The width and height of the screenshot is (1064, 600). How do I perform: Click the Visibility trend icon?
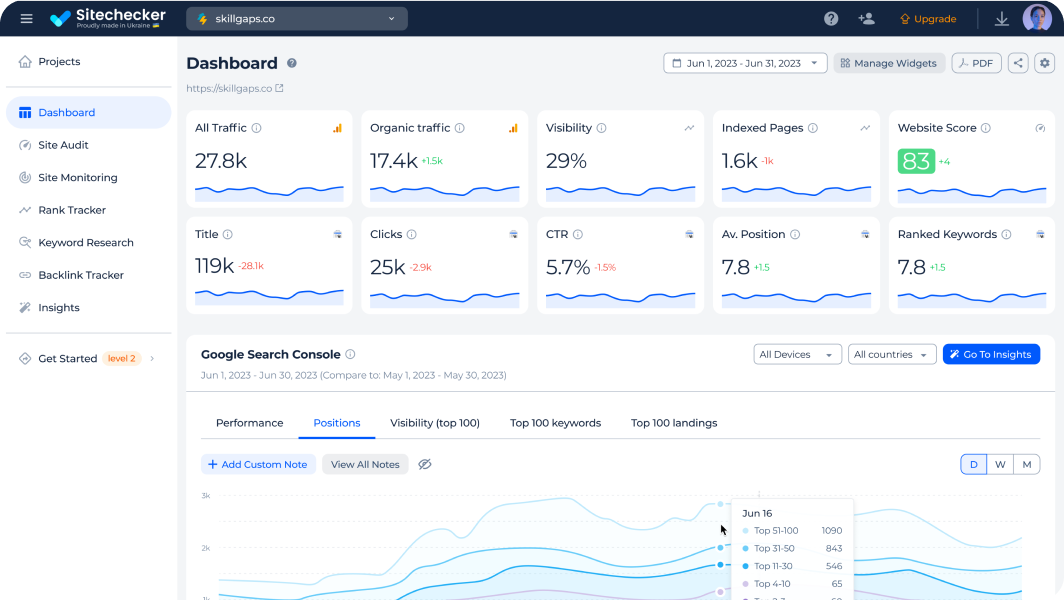(x=689, y=128)
